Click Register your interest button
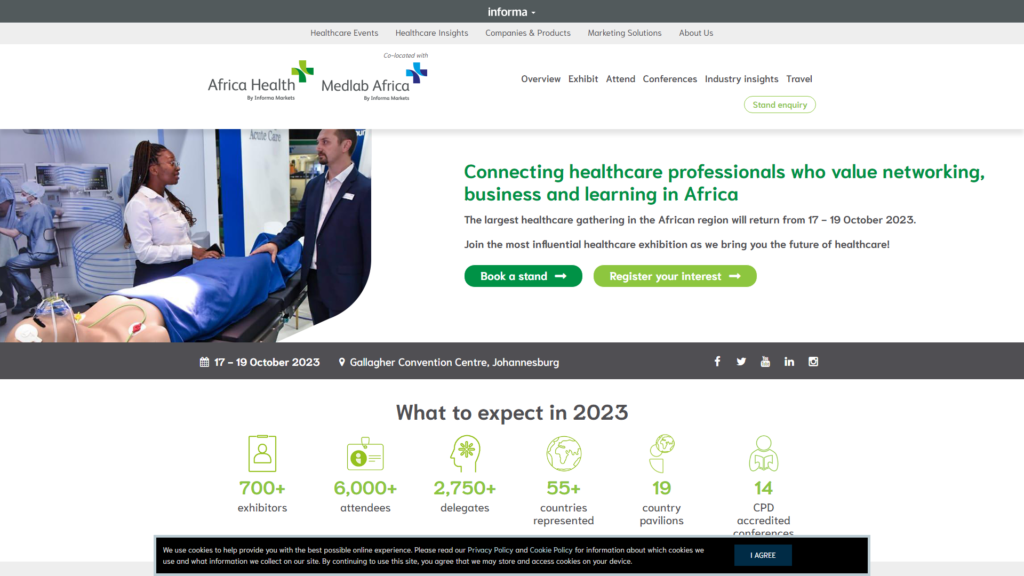This screenshot has width=1024, height=576. (675, 276)
